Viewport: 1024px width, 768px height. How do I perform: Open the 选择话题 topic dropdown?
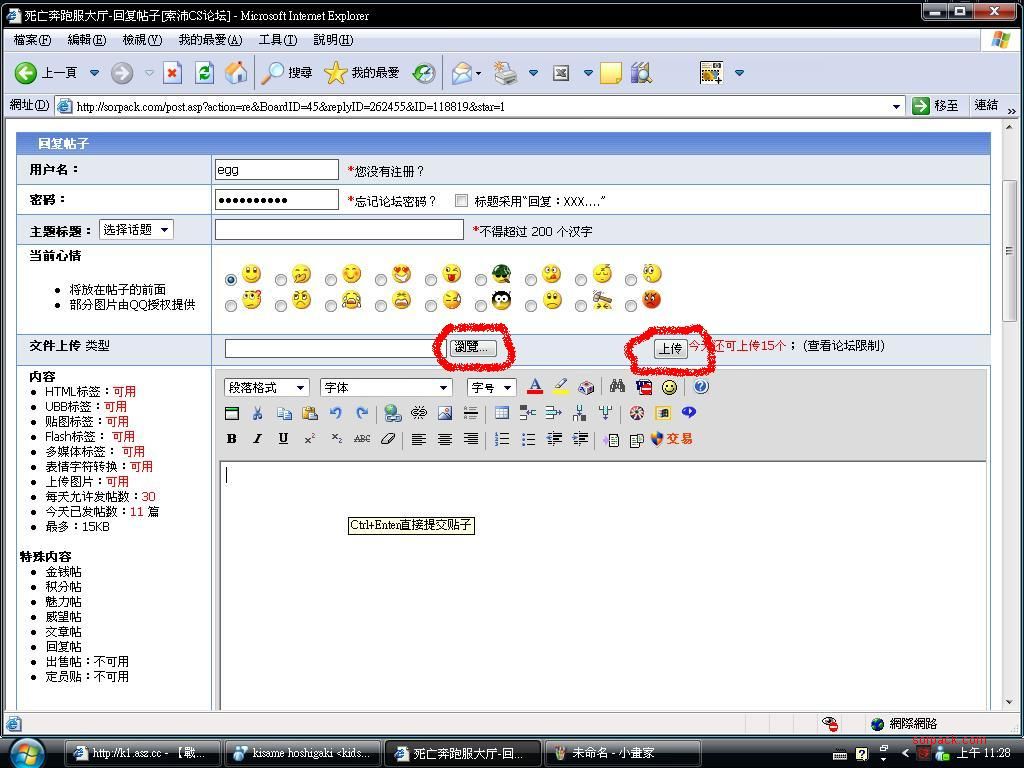click(136, 230)
